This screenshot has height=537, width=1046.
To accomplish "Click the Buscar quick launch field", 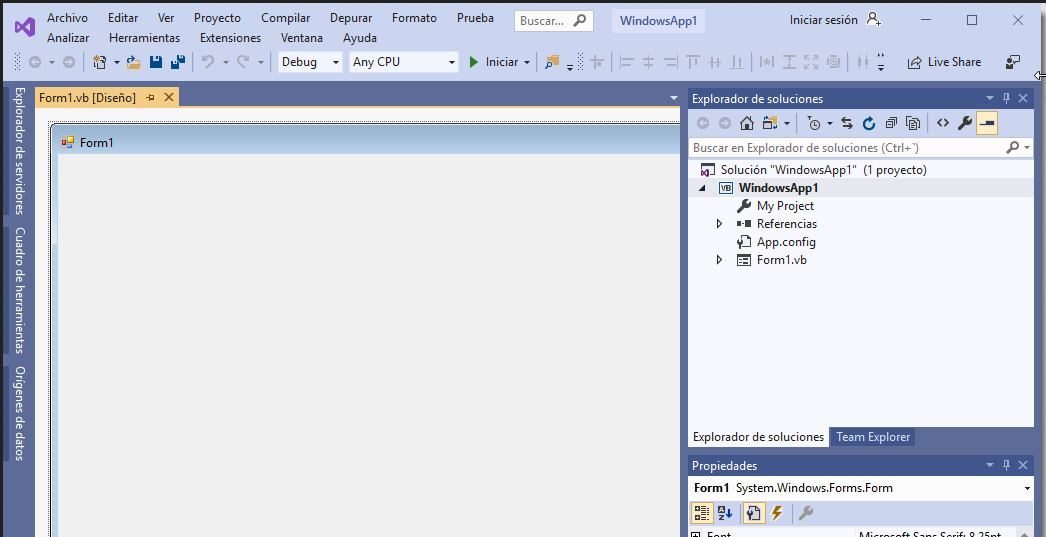I will tap(554, 21).
